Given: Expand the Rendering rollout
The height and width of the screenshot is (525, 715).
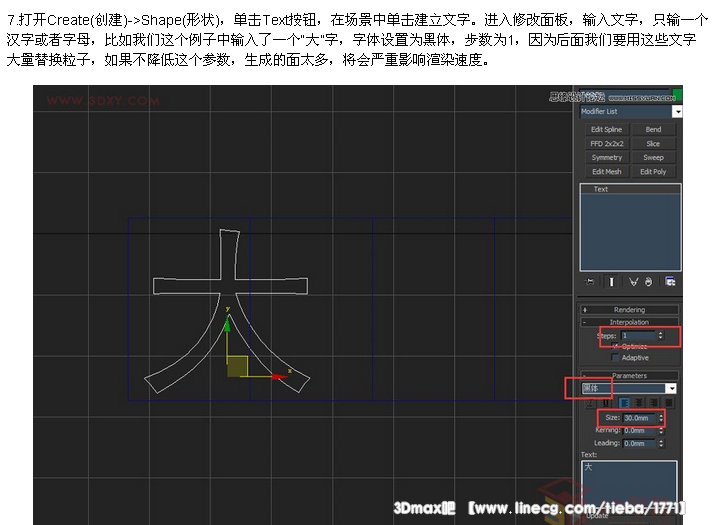Looking at the screenshot, I should pos(629,310).
